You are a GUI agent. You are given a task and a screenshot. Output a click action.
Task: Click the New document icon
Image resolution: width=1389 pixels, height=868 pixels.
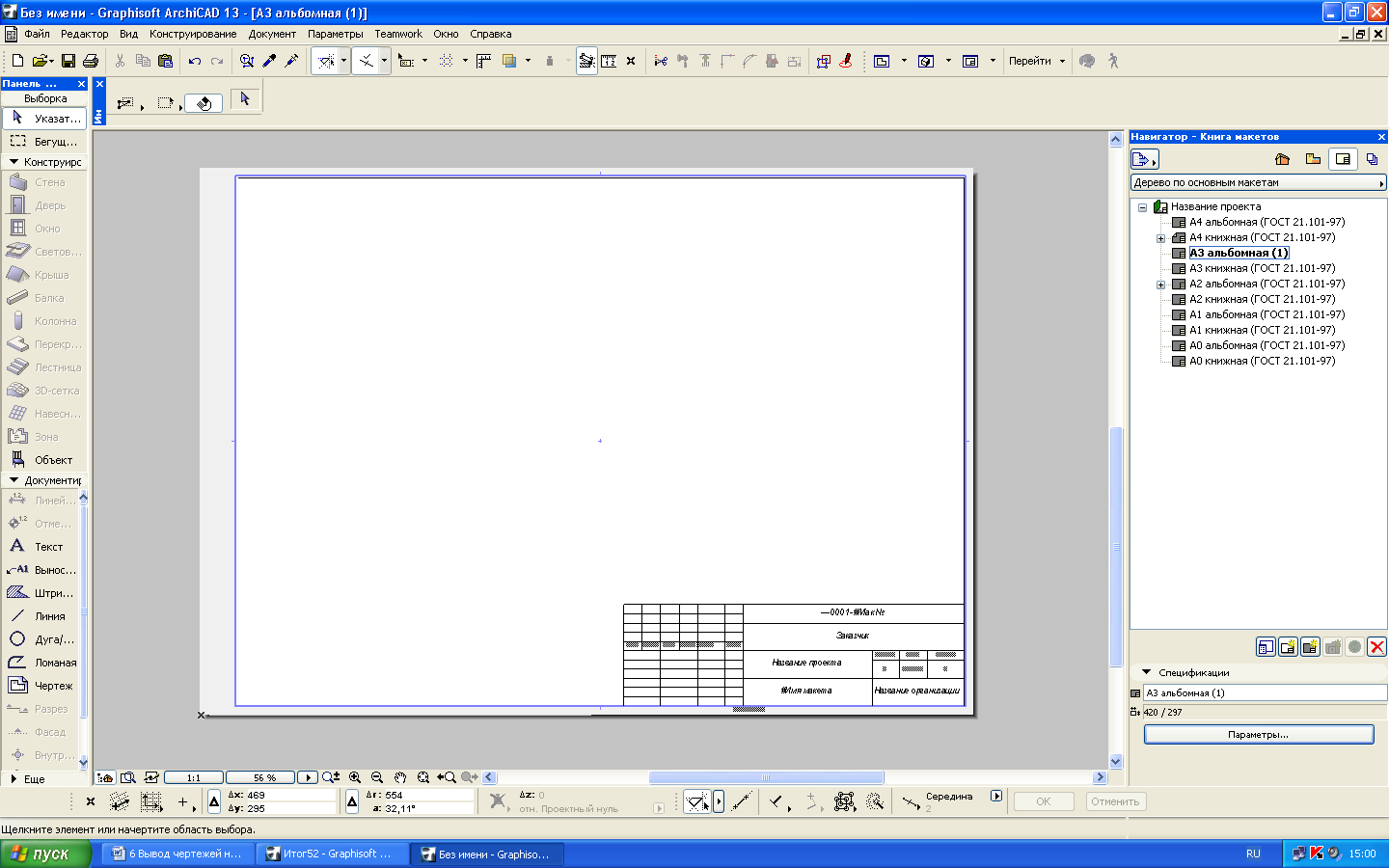pos(17,61)
